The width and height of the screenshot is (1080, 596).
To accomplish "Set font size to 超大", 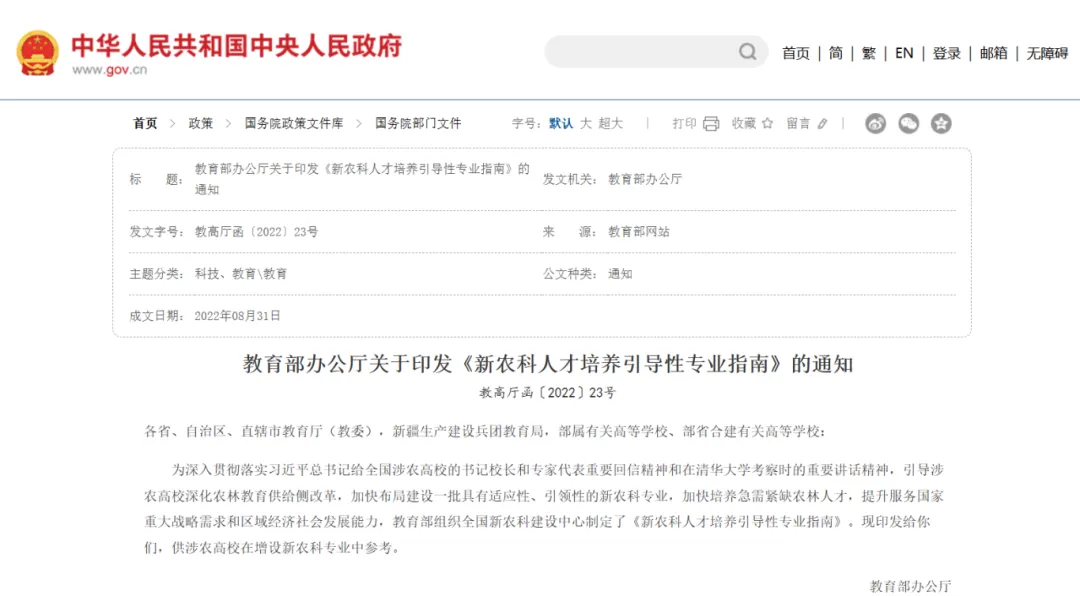I will 610,123.
